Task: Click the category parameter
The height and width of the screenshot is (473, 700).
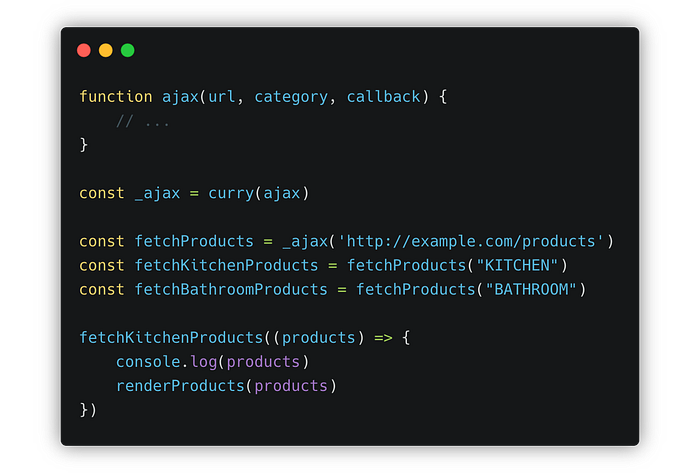Action: (291, 97)
